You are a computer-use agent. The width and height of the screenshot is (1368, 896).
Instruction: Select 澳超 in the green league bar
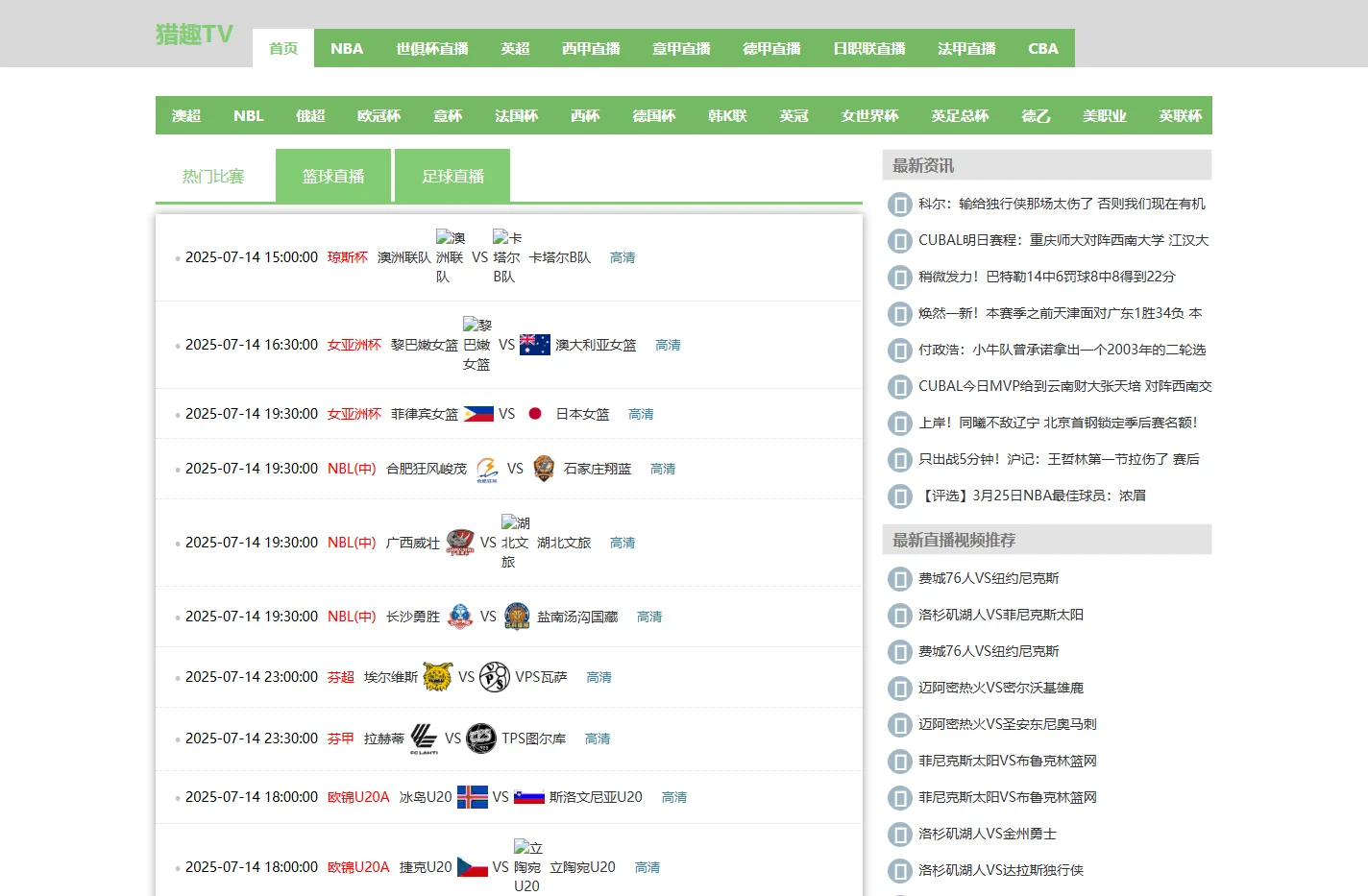click(x=186, y=115)
